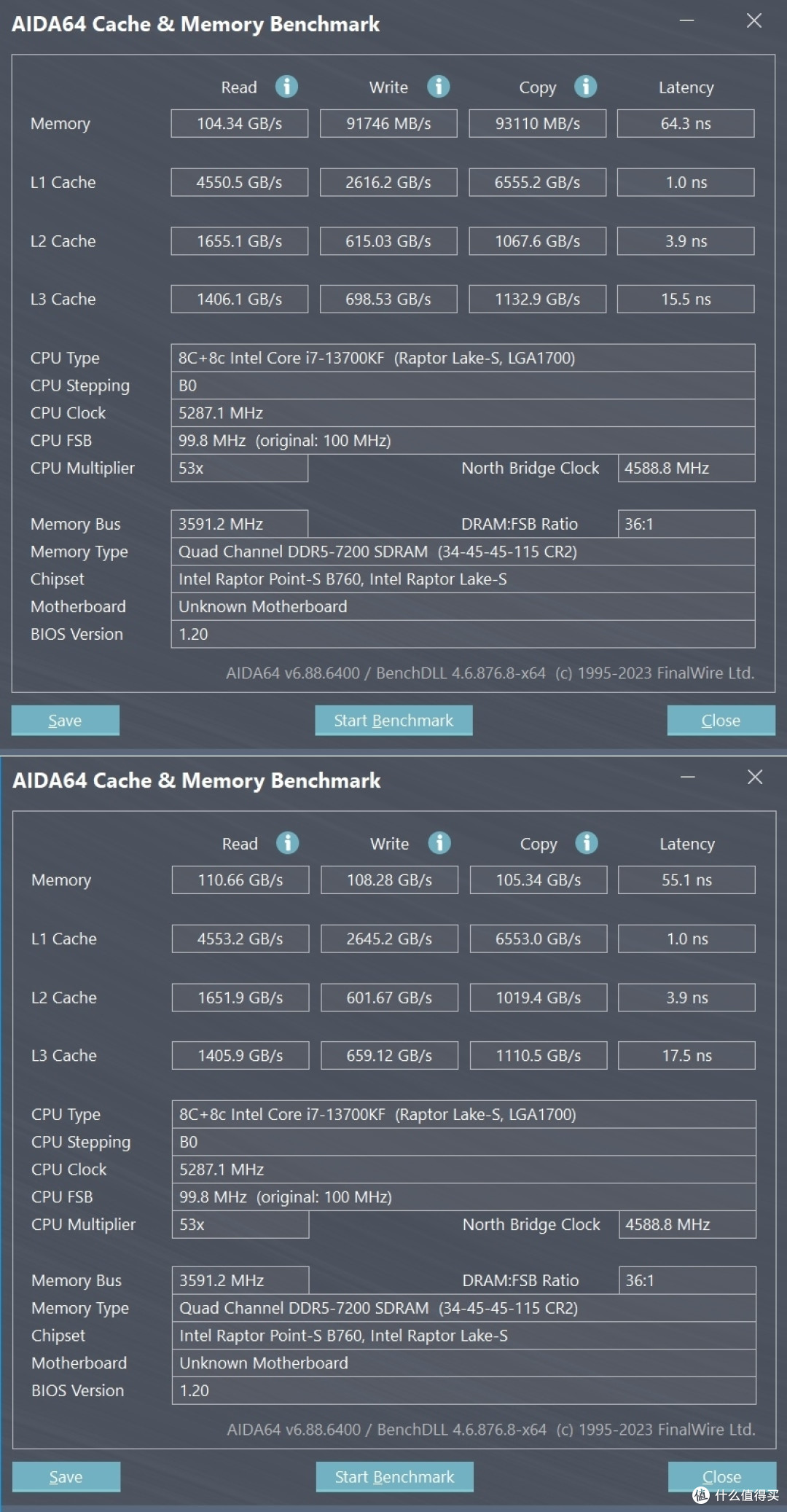787x1512 pixels.
Task: Select L3 Cache latency value 15.5 ns
Action: coord(686,299)
